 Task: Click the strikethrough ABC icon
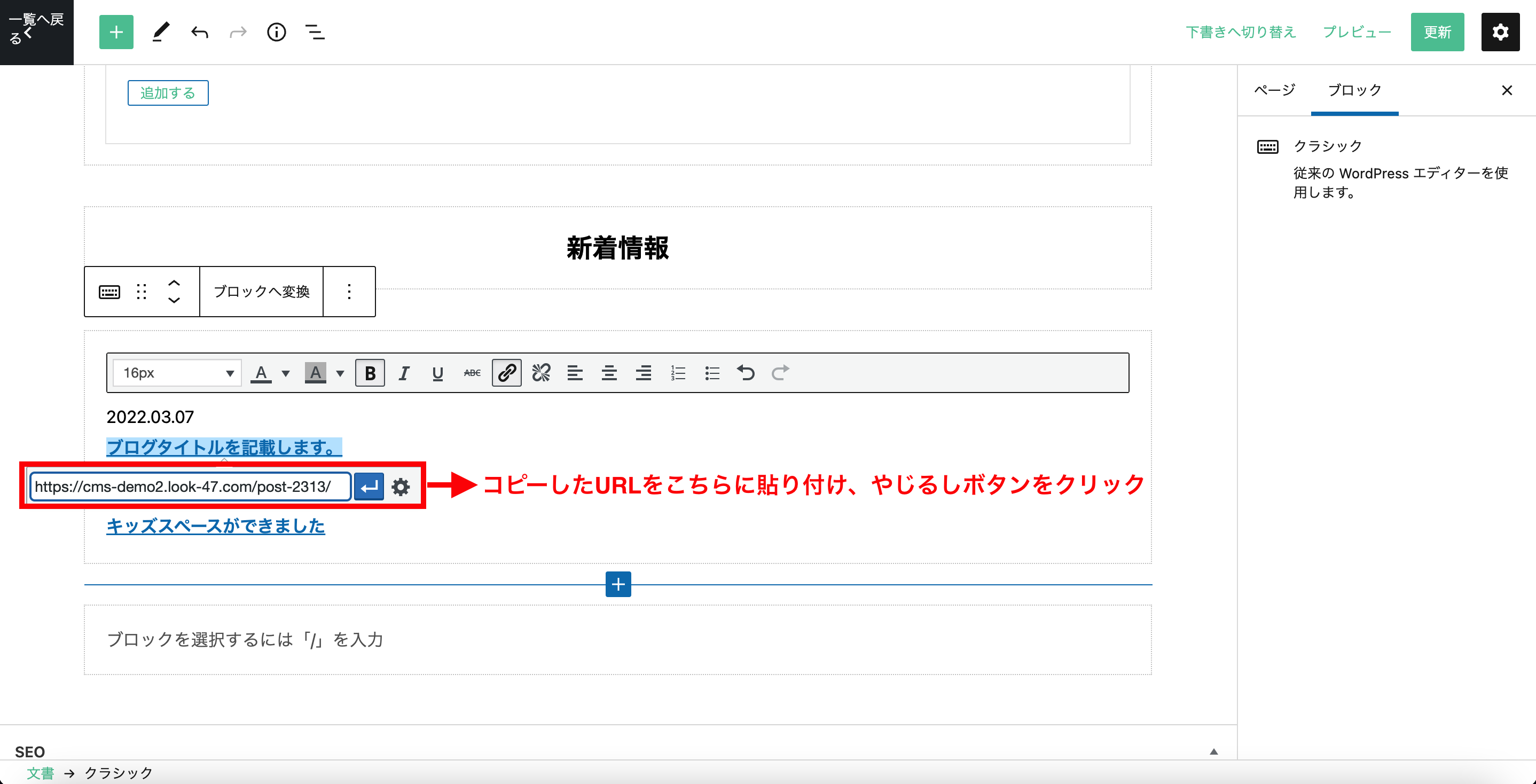click(x=472, y=373)
